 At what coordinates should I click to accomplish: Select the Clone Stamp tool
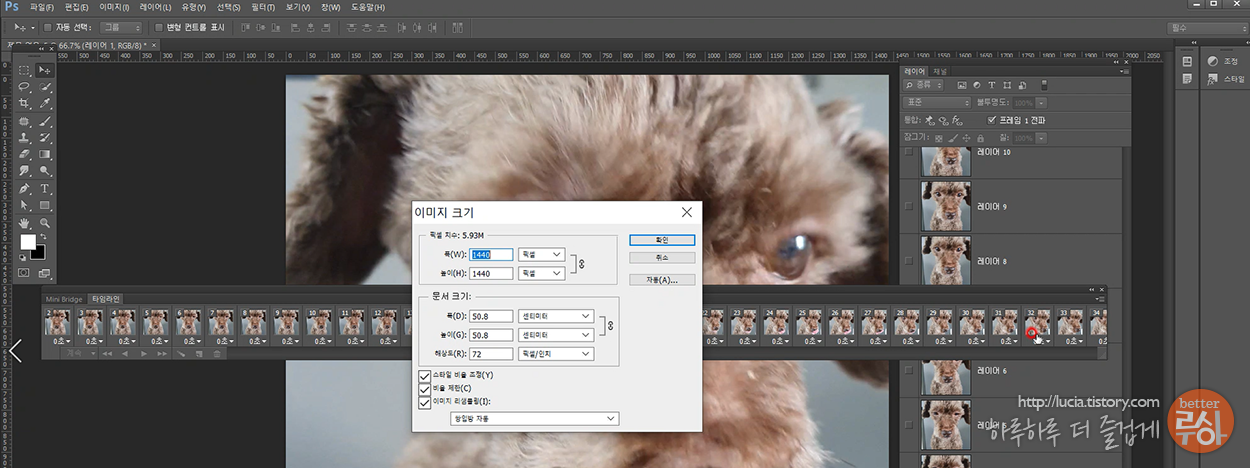[24, 138]
